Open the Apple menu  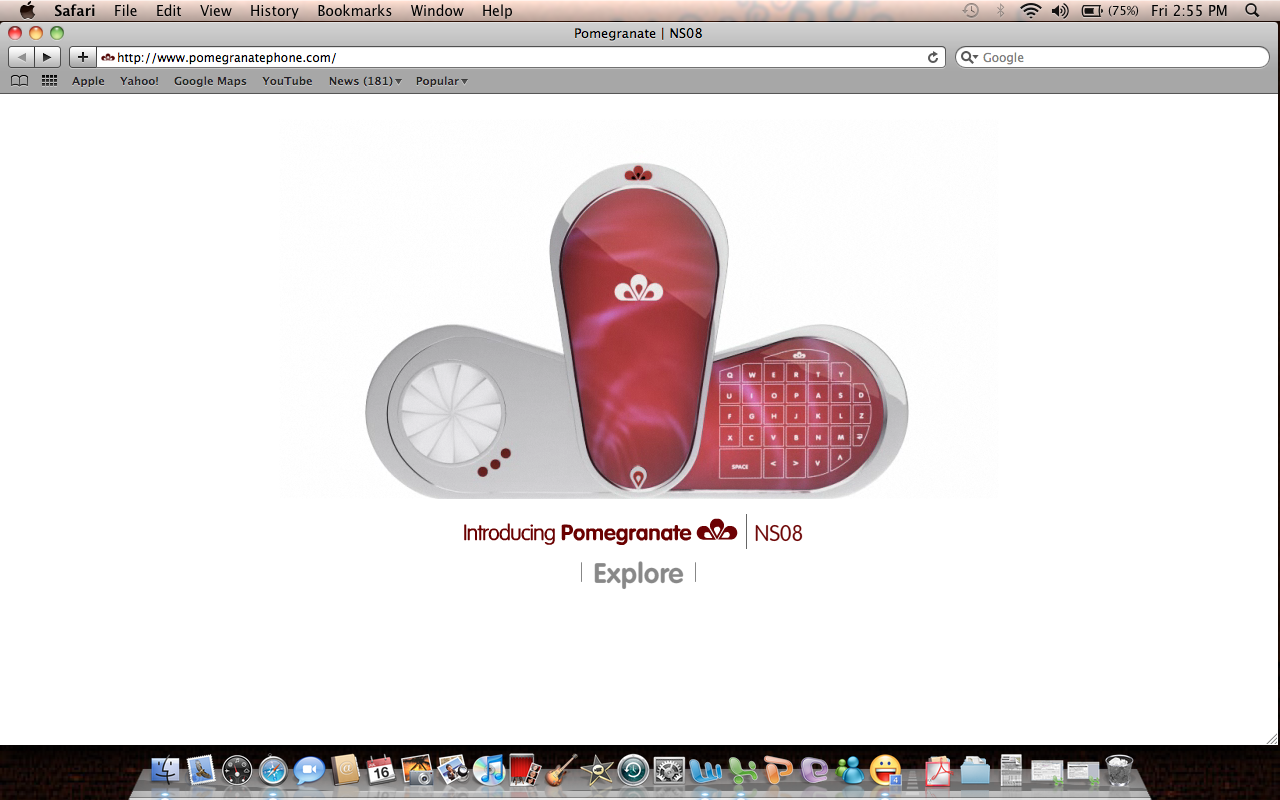[x=27, y=10]
